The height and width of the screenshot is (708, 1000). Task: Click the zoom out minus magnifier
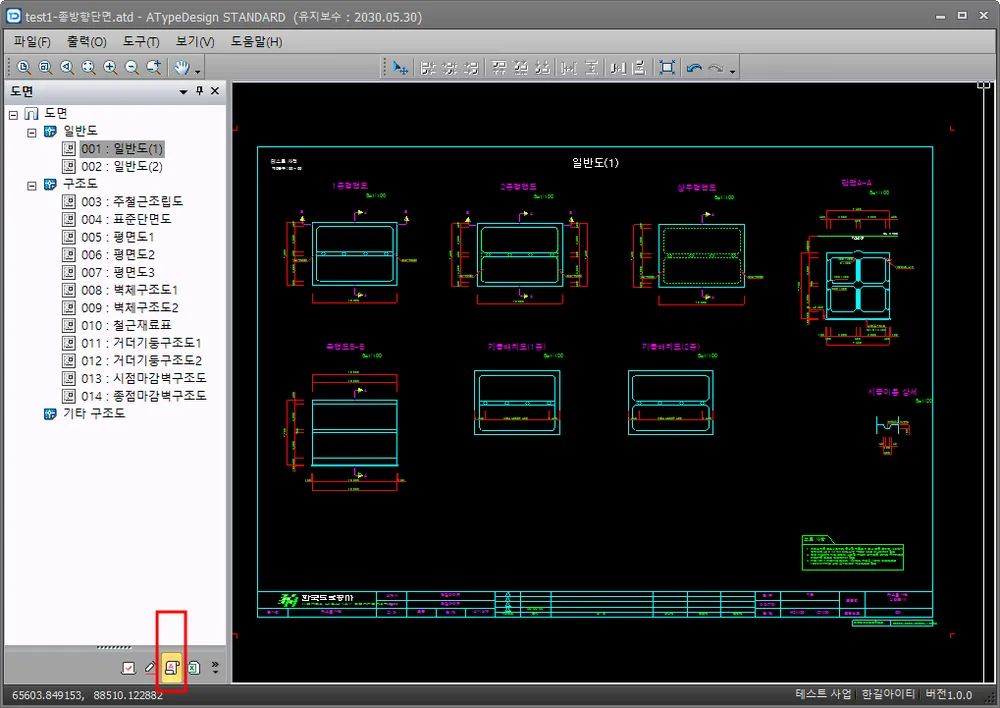[x=132, y=67]
